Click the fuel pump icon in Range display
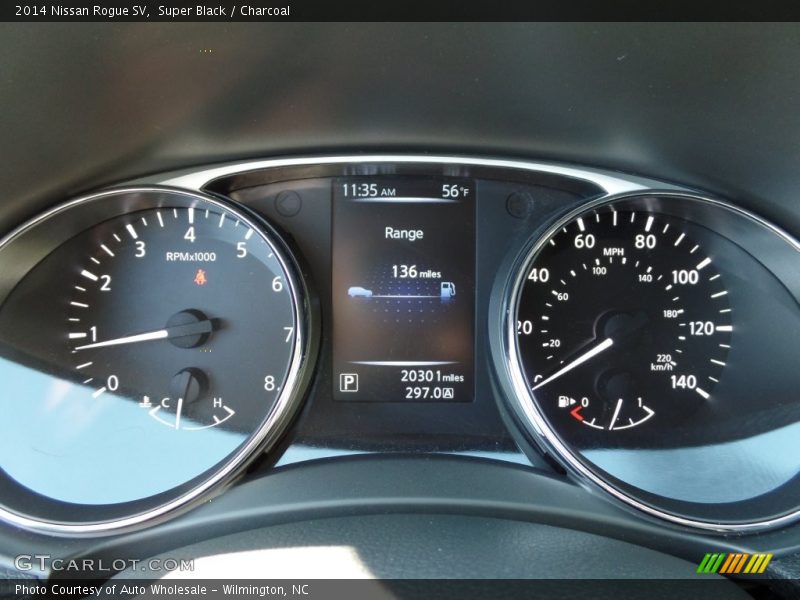 point(448,290)
